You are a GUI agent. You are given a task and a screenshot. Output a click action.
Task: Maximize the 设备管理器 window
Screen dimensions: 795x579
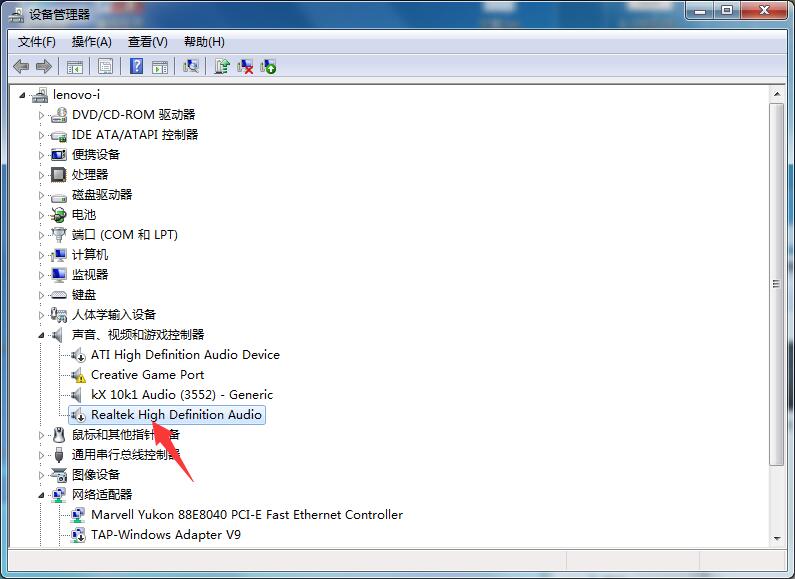[x=727, y=10]
